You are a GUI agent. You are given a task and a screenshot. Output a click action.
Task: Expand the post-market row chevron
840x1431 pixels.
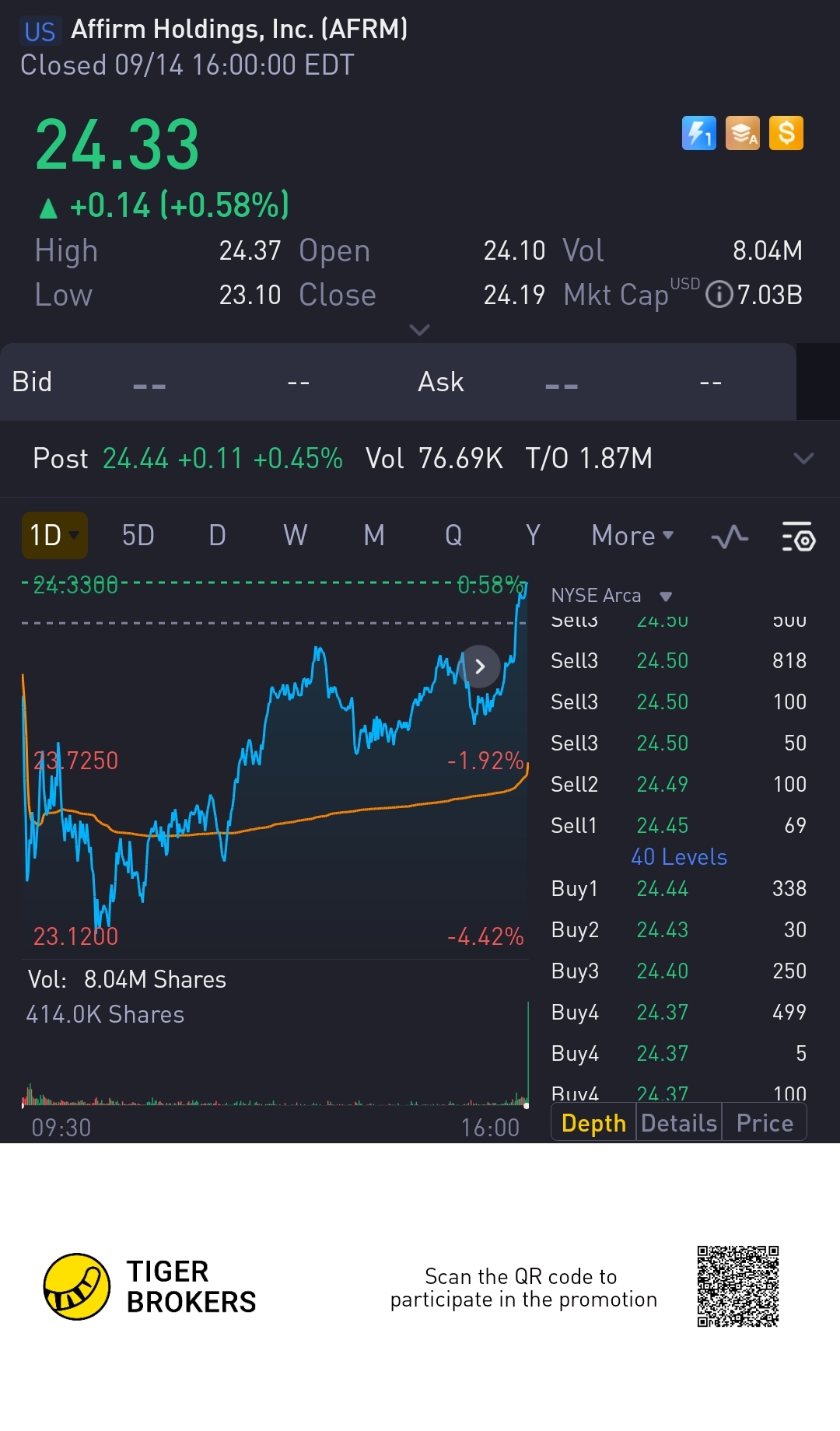803,458
